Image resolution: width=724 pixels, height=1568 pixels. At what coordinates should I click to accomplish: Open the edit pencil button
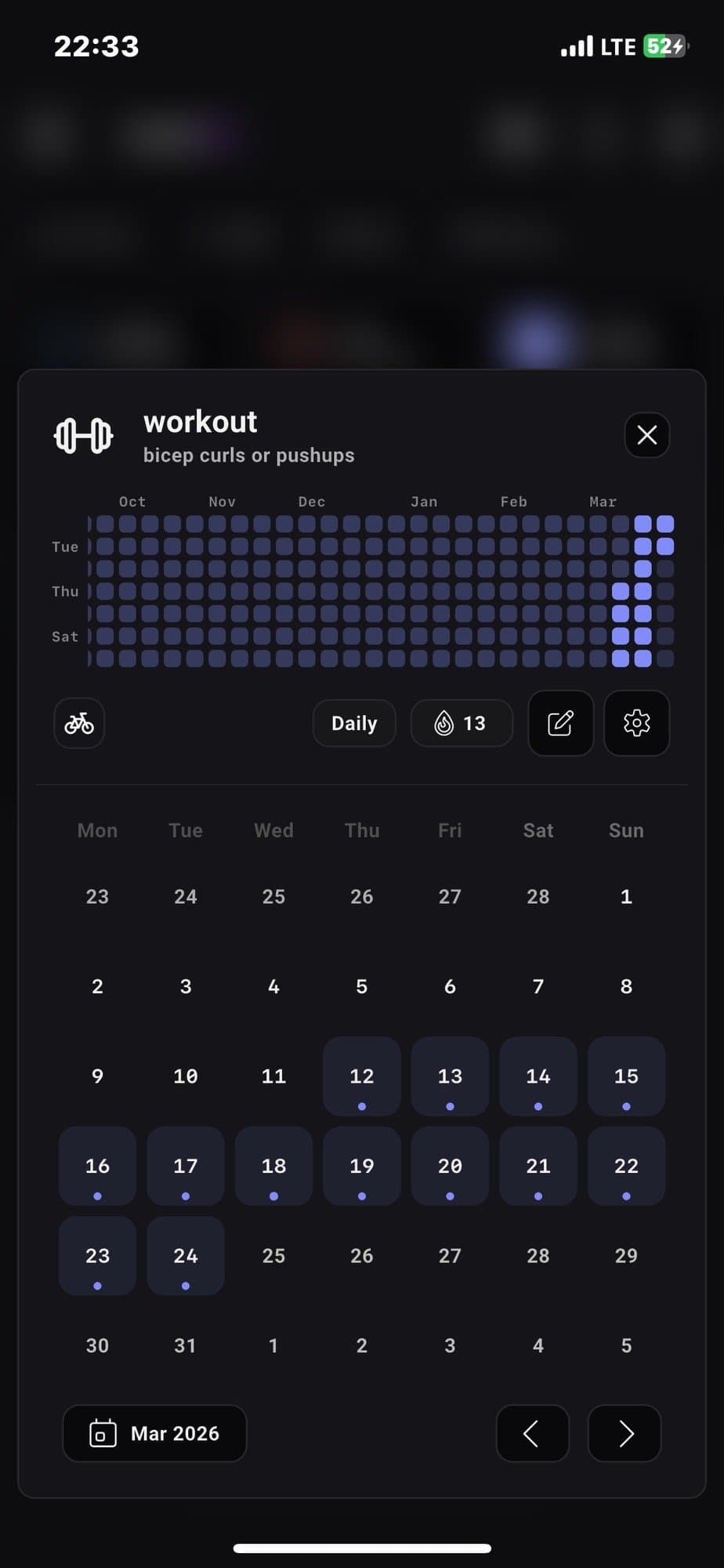560,723
